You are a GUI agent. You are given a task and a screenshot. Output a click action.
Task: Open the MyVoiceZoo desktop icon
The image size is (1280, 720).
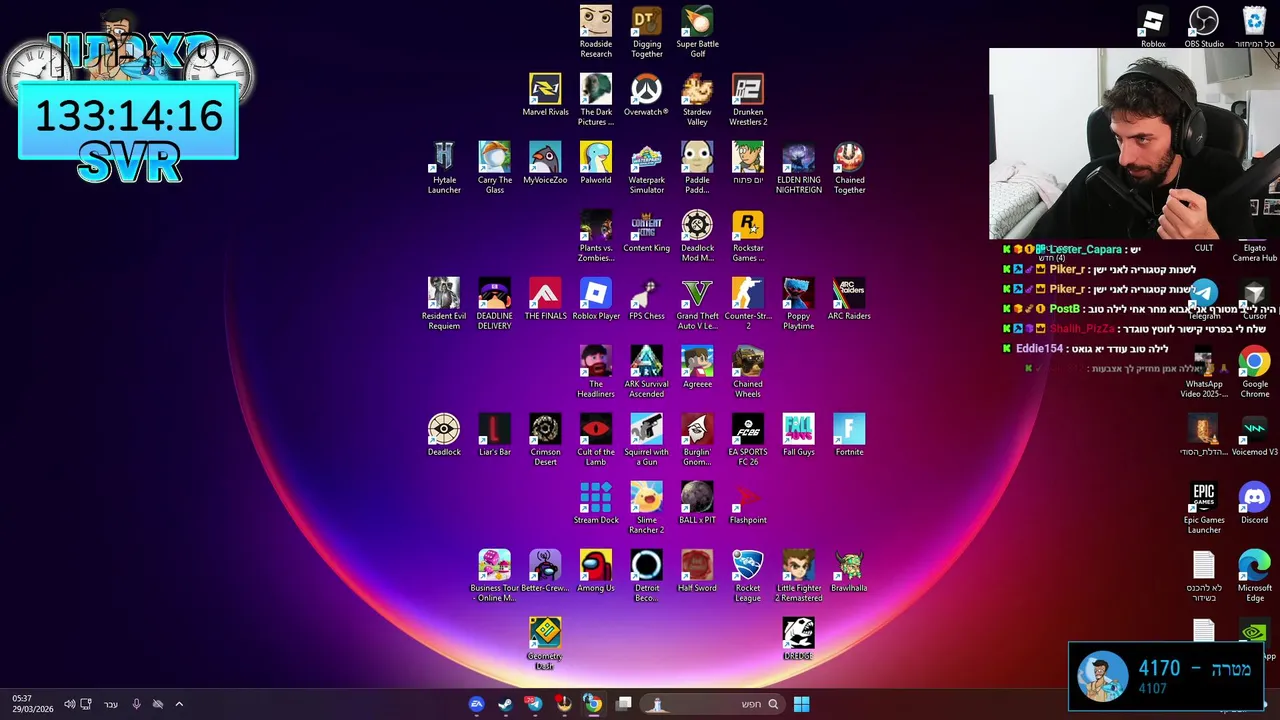[545, 163]
